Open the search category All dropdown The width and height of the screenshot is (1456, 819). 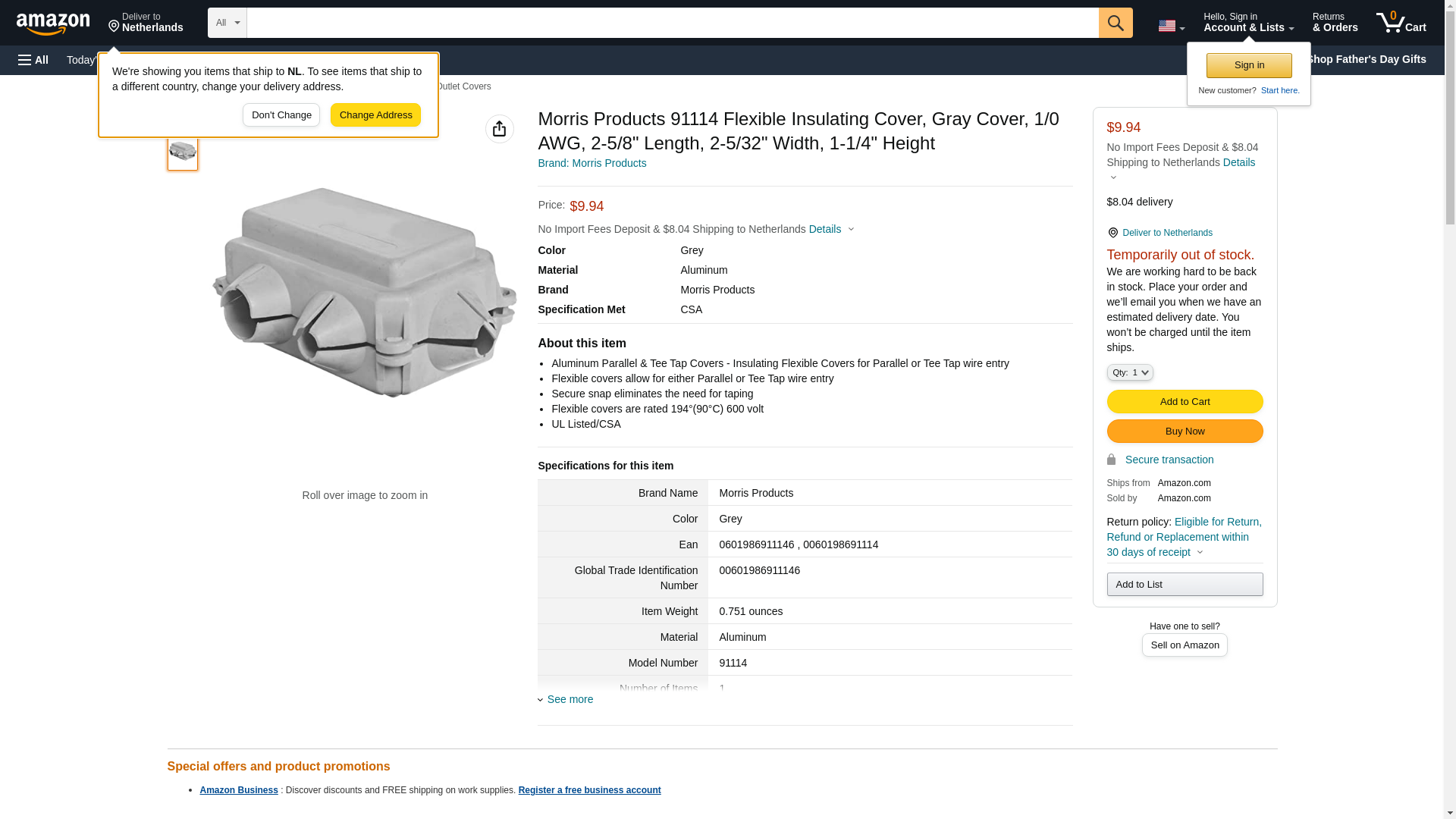(227, 23)
